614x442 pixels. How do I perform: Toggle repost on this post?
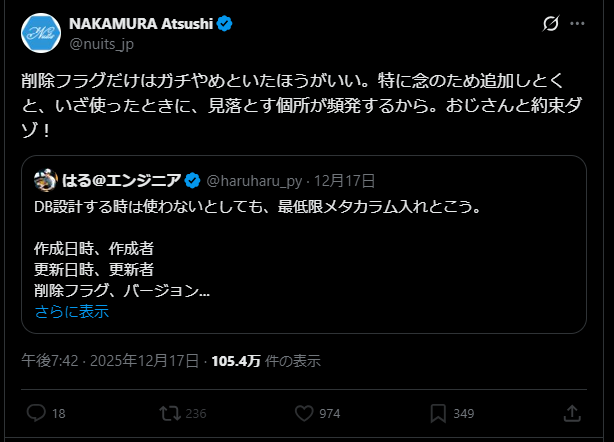[170, 413]
